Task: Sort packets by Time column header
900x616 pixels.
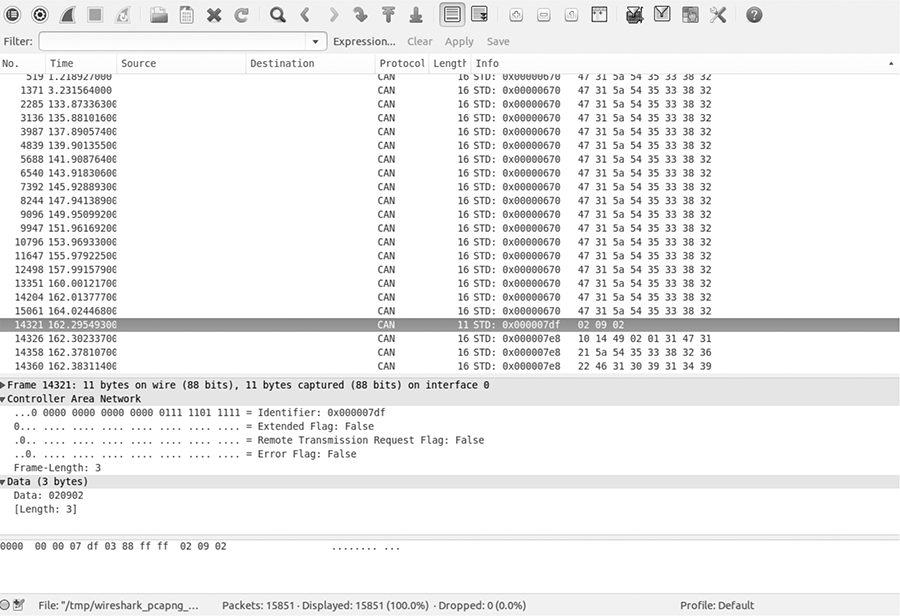Action: pyautogui.click(x=80, y=64)
